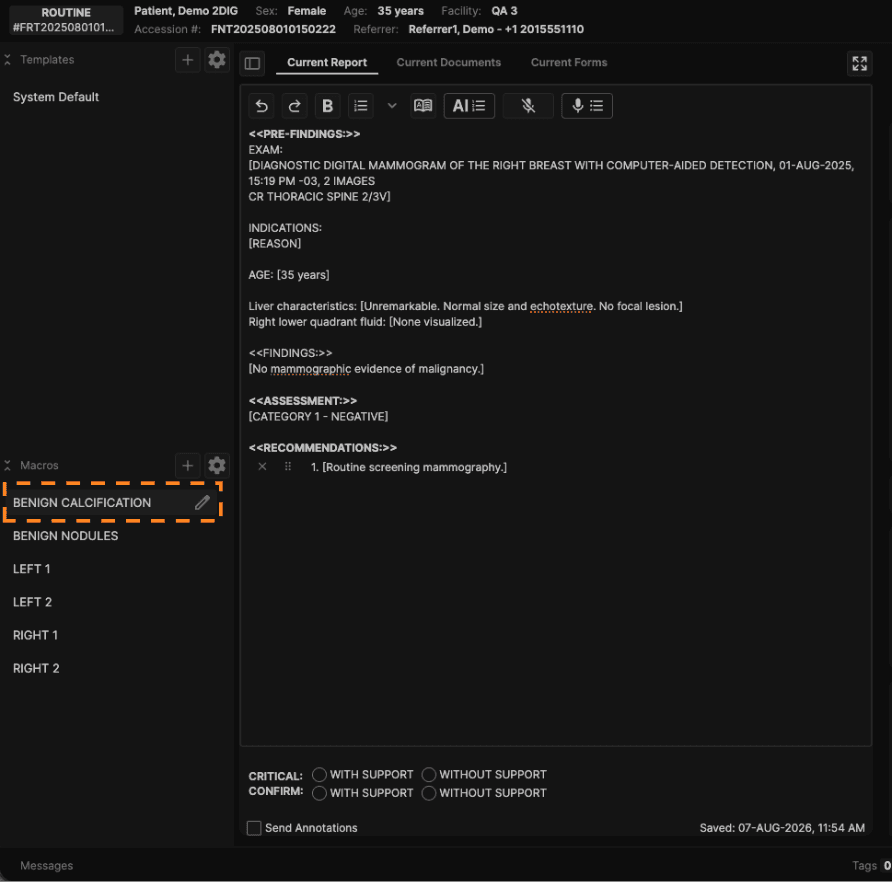The height and width of the screenshot is (882, 892).
Task: Open the Messages panel at bottom
Action: (x=47, y=865)
